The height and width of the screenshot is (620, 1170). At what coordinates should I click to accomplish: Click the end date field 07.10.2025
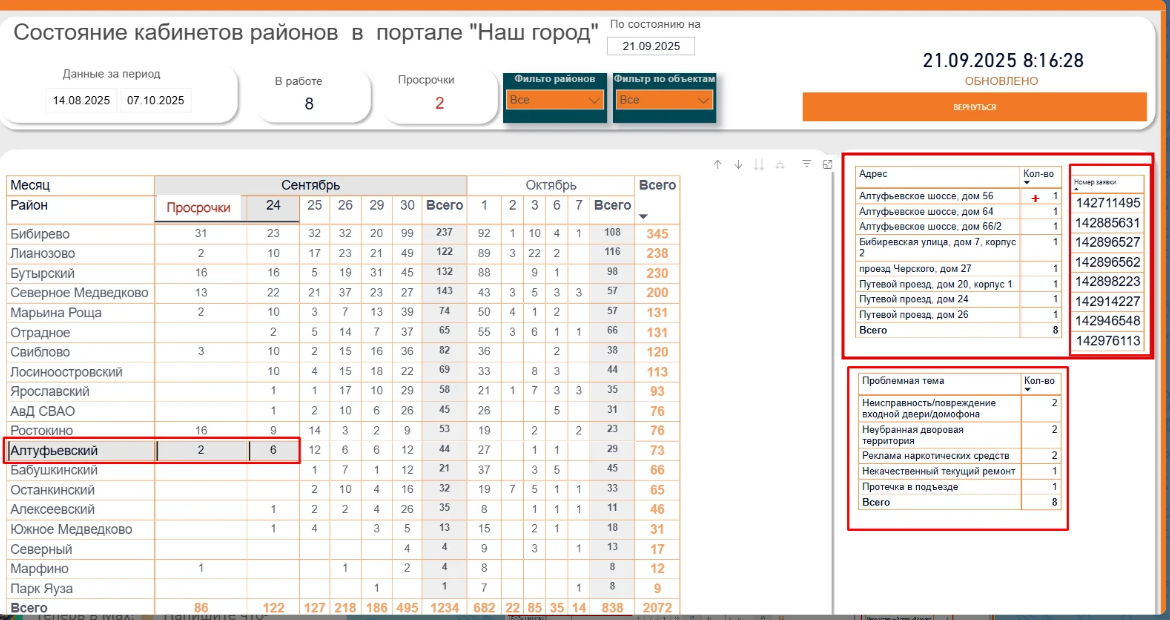point(155,100)
